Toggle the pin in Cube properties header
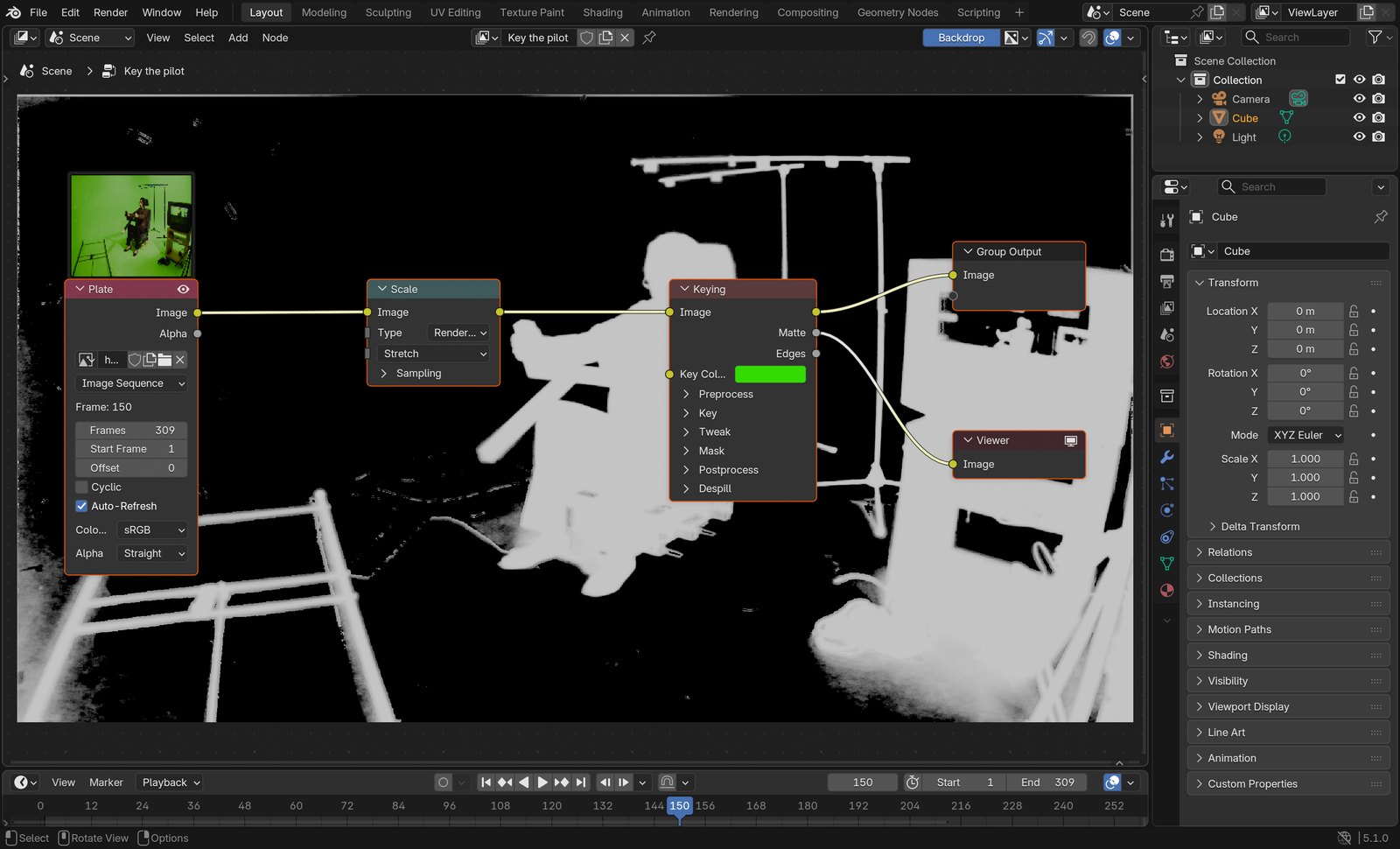Screen dimensions: 1400x849 (1381, 216)
